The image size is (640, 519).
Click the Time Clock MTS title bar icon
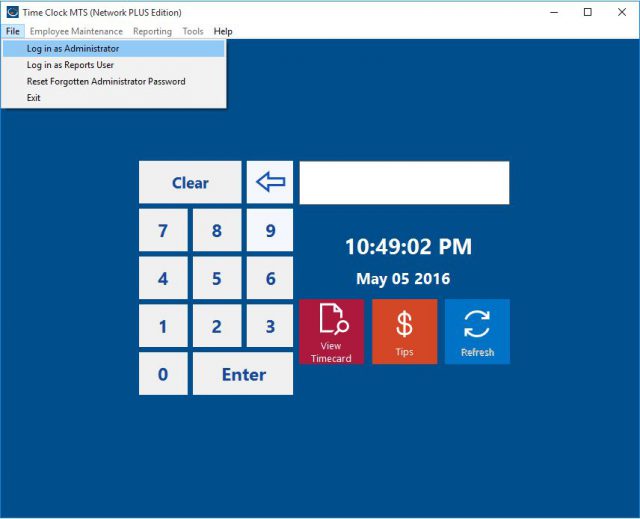click(x=12, y=12)
